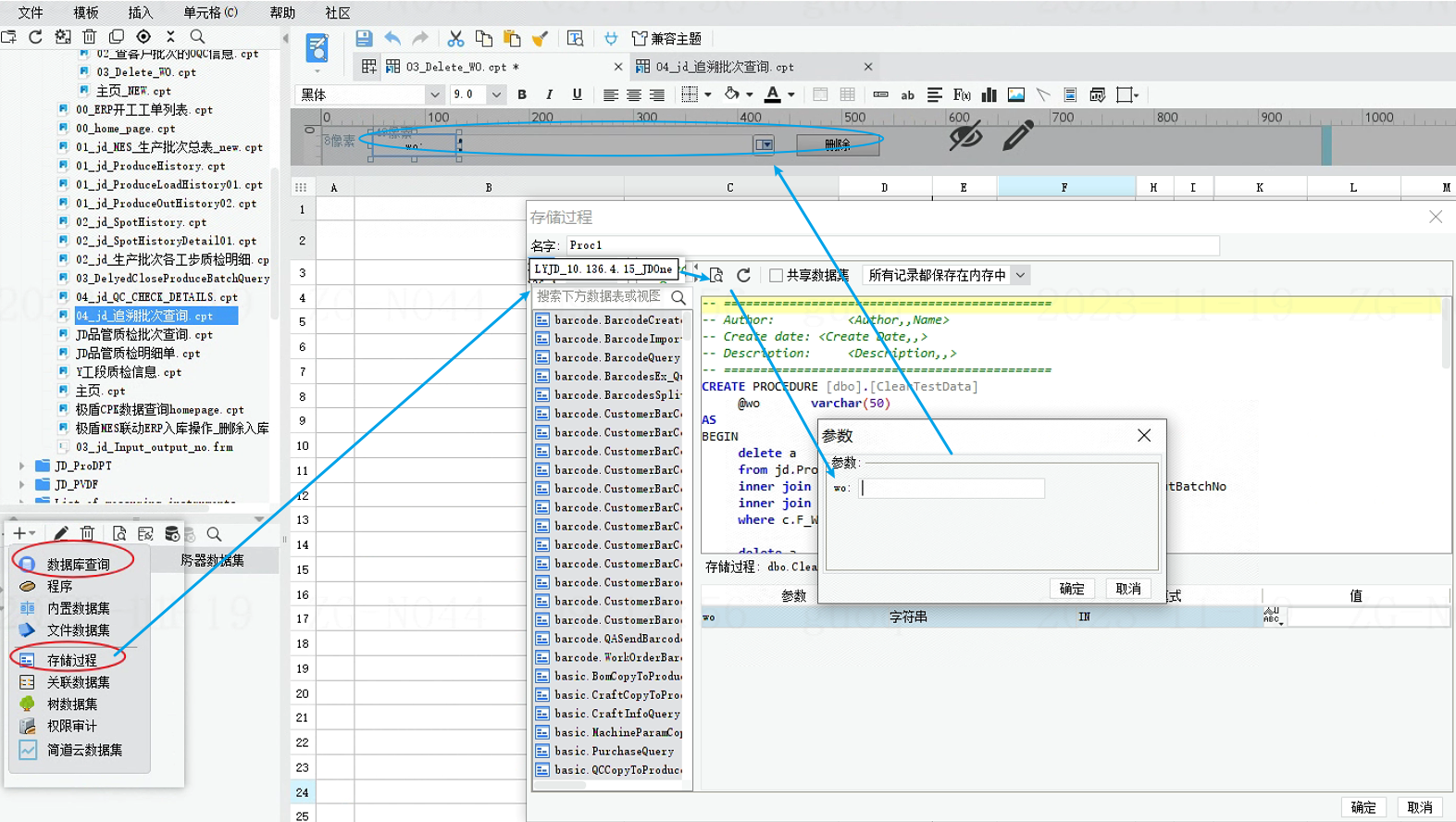Expand the JD_PVDF folder
The image size is (1456, 822).
pos(22,484)
